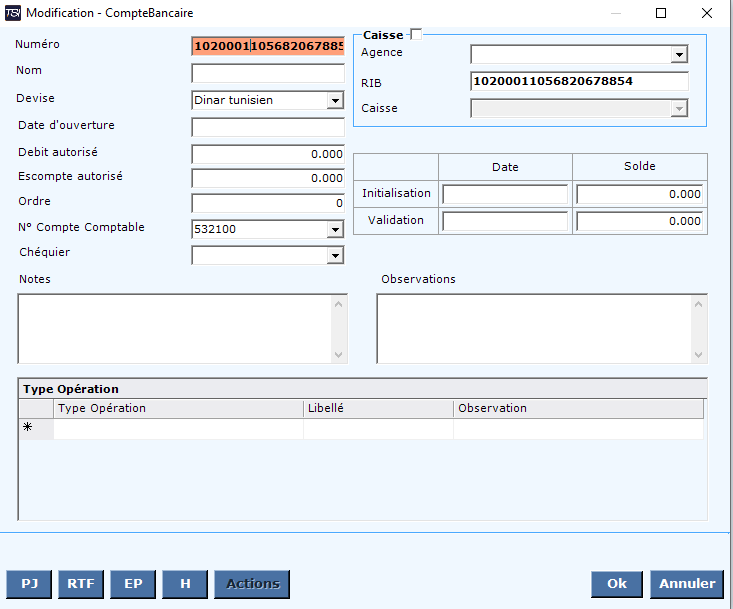The height and width of the screenshot is (609, 733).
Task: Expand the N° Compte Comptable dropdown
Action: [335, 229]
